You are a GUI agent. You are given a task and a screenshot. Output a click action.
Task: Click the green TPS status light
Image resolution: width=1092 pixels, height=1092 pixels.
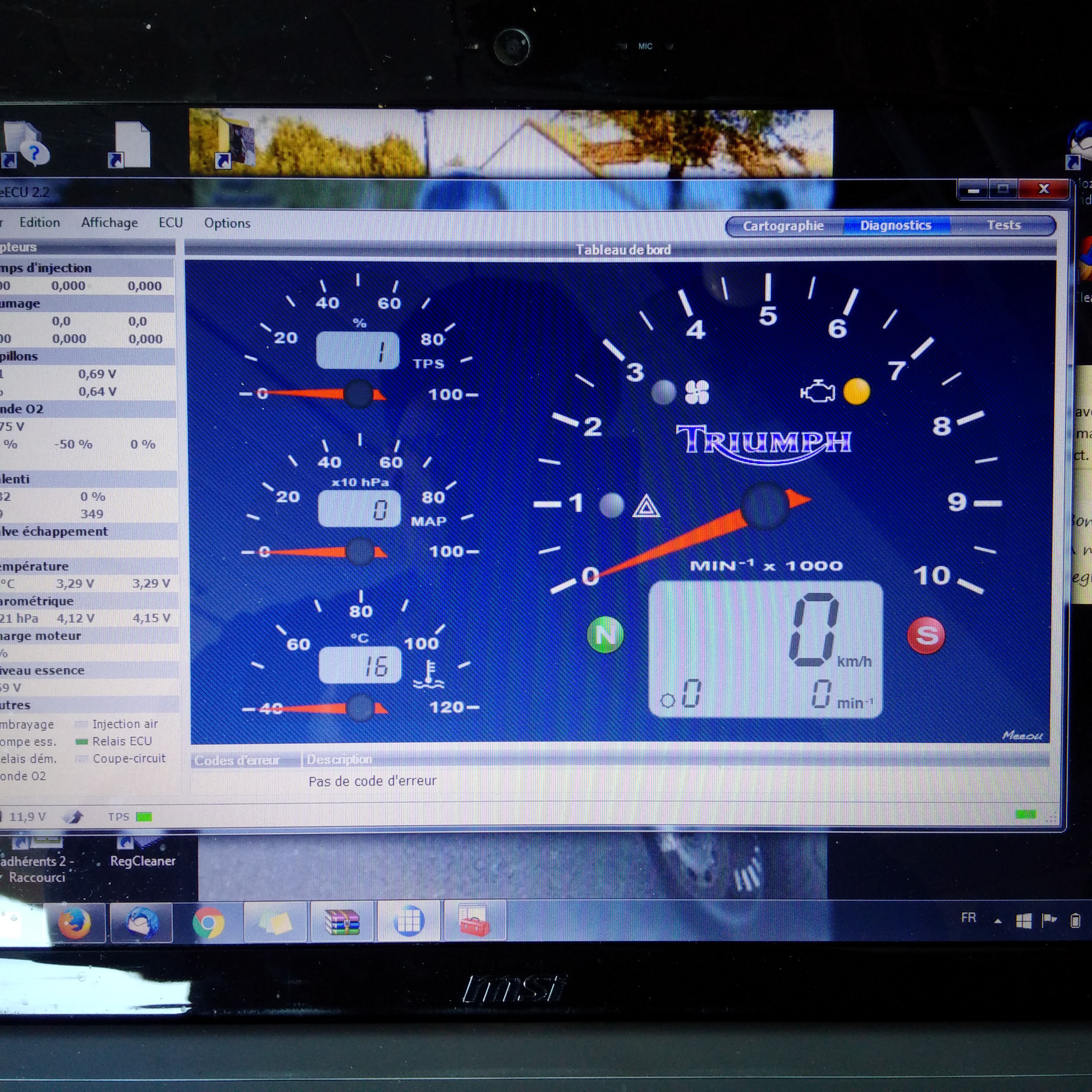click(144, 817)
